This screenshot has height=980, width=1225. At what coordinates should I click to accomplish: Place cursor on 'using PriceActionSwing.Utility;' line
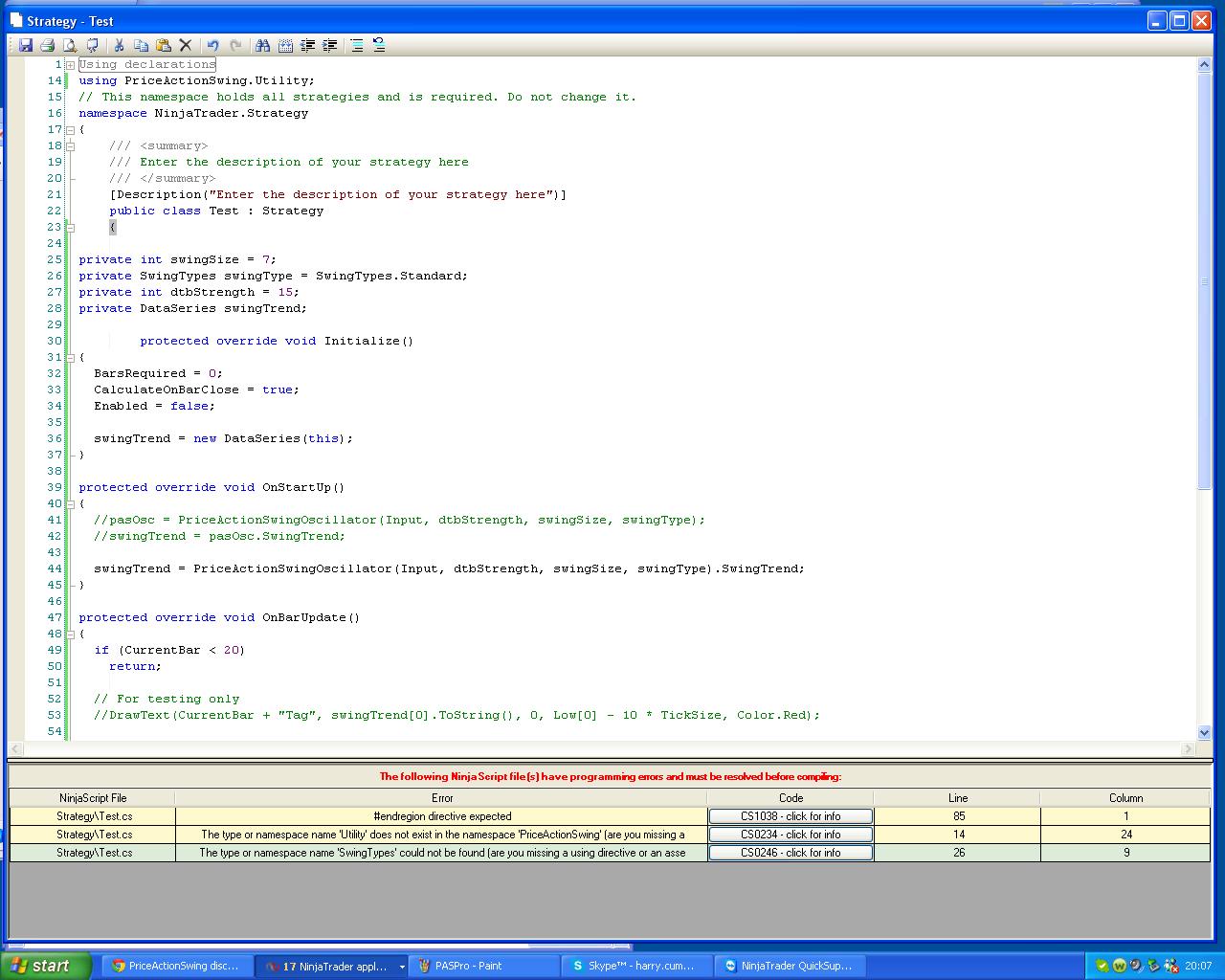(x=196, y=81)
